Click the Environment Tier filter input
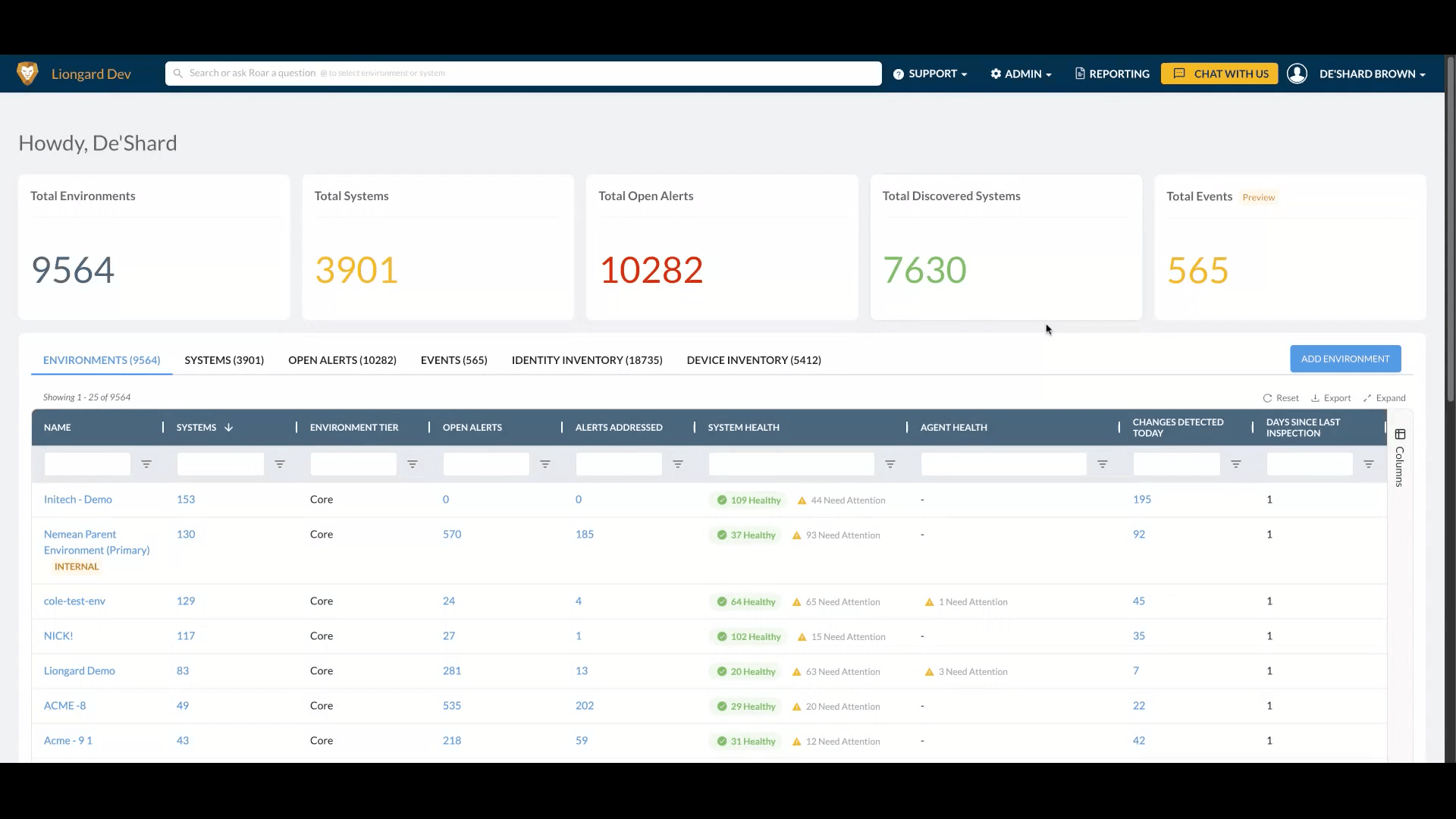The image size is (1456, 819). 353,464
